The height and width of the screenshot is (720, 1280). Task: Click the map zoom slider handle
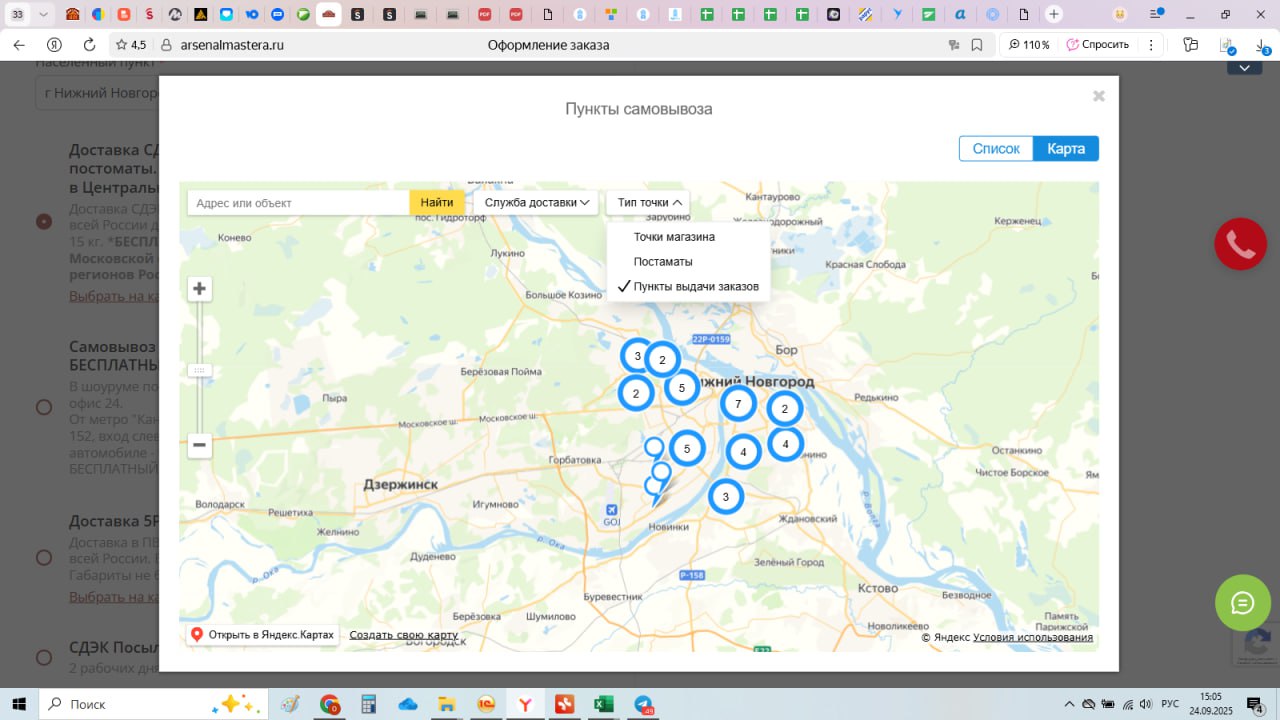click(x=200, y=370)
